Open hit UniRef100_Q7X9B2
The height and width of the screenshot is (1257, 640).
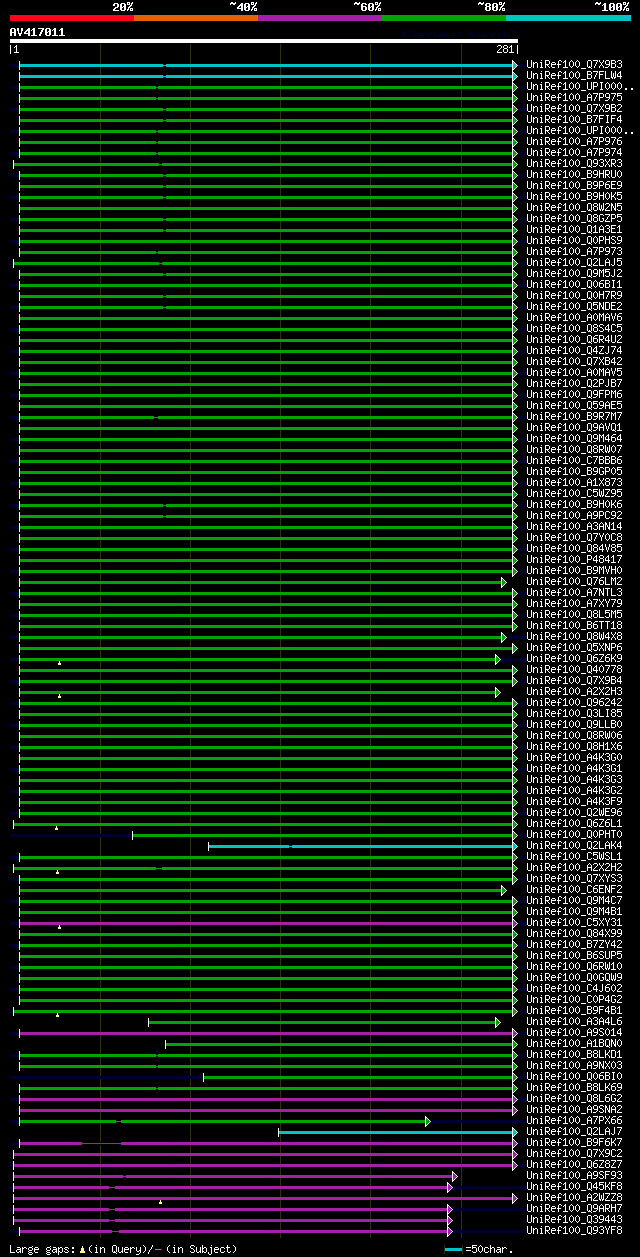pyautogui.click(x=574, y=109)
